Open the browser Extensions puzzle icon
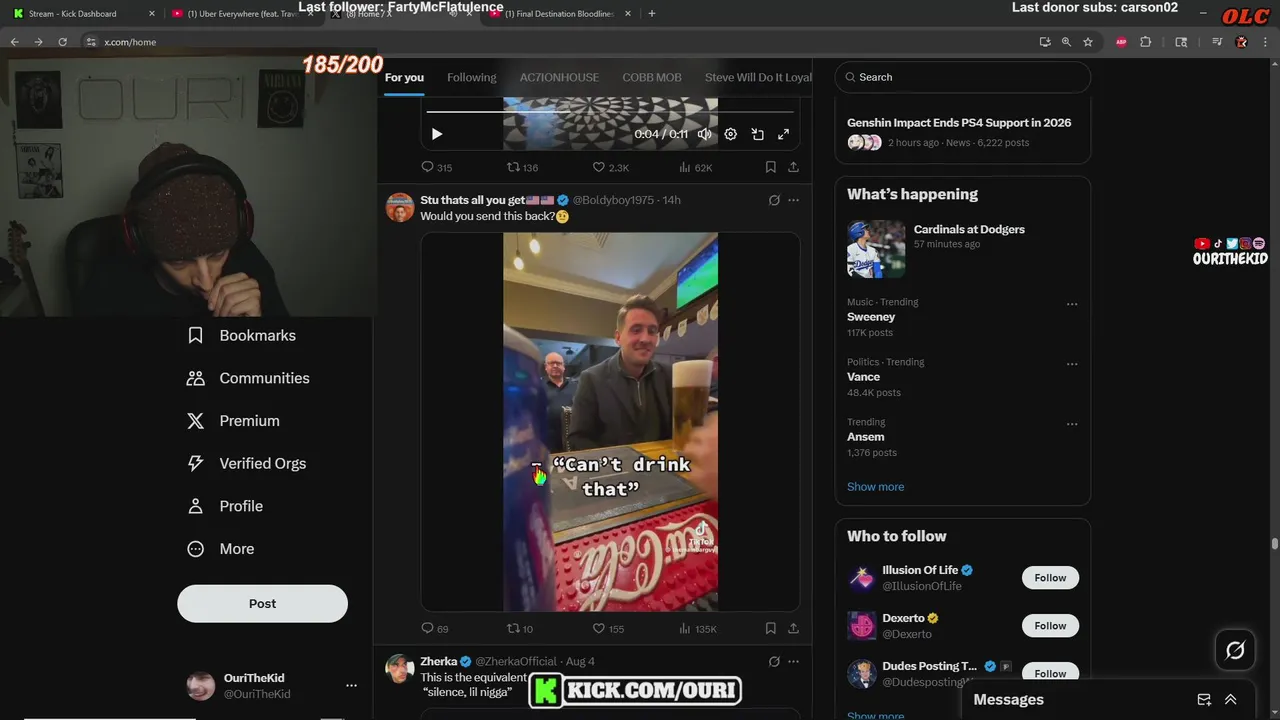Screen dimensions: 1280x720 pos(1146,42)
